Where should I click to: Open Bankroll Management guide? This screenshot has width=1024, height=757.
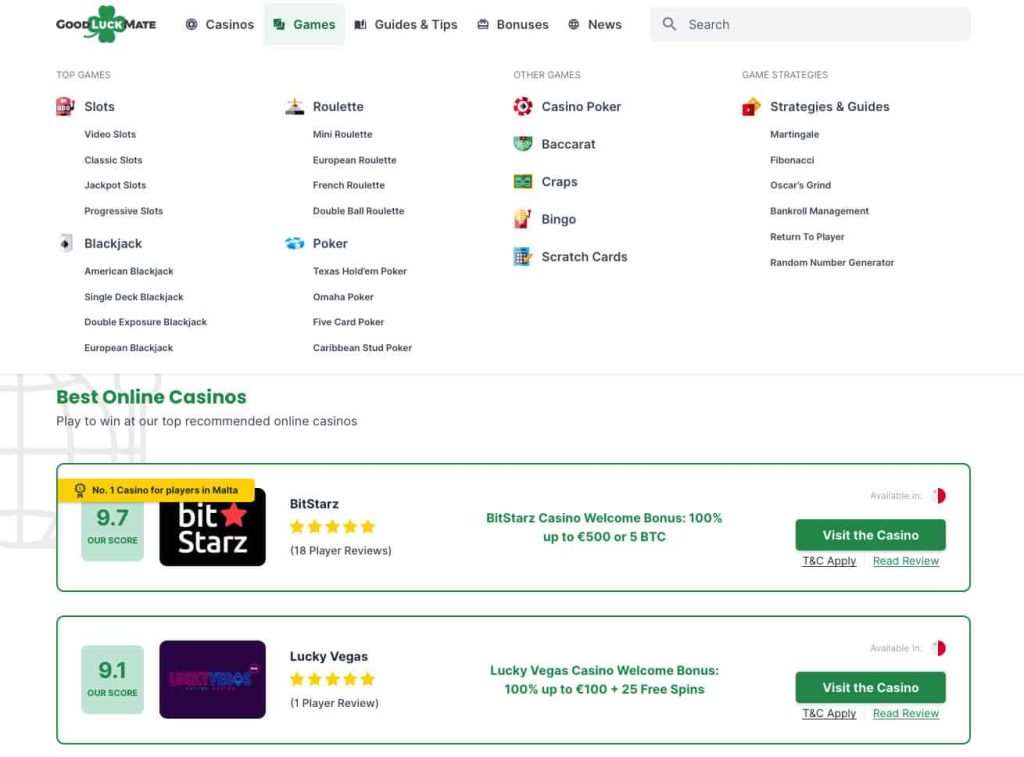pos(820,211)
